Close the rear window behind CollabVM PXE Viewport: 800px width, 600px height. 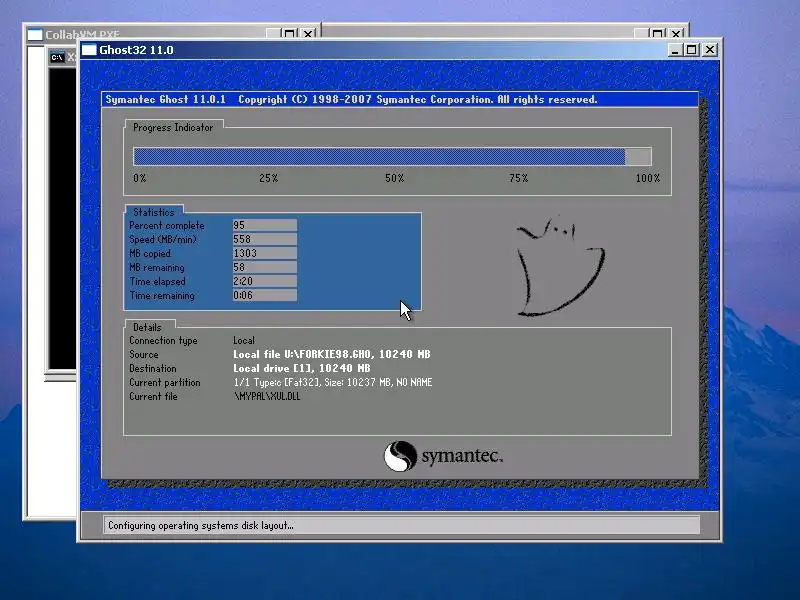click(676, 34)
